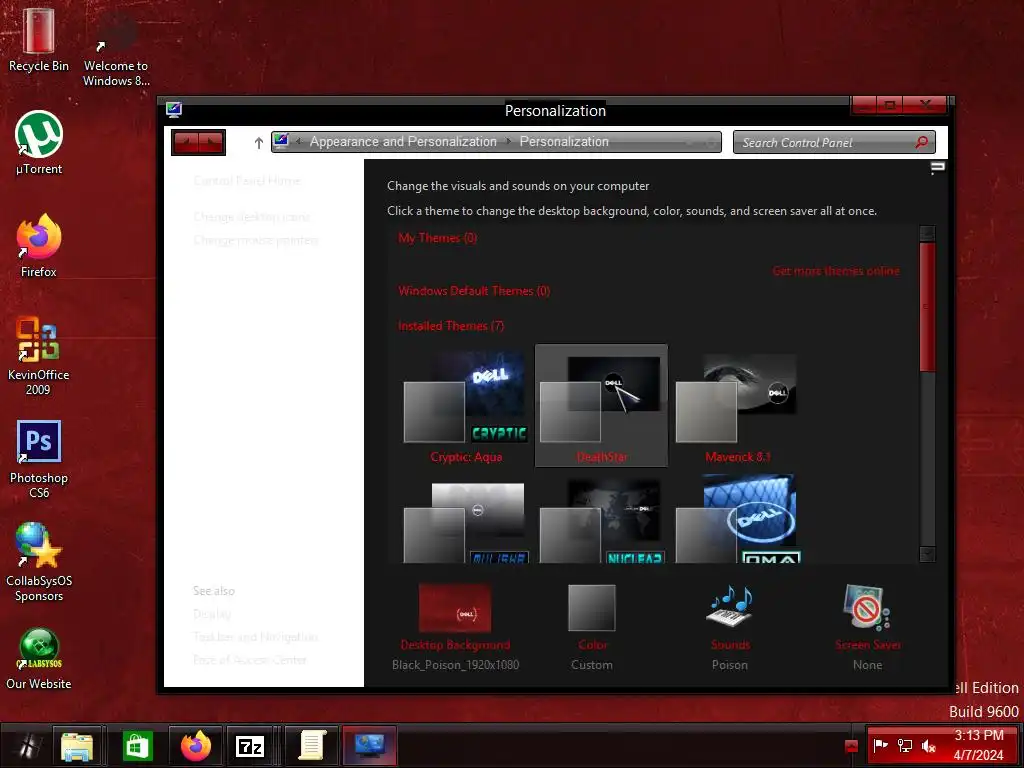
Task: Go back with the red back arrow
Action: coord(186,142)
